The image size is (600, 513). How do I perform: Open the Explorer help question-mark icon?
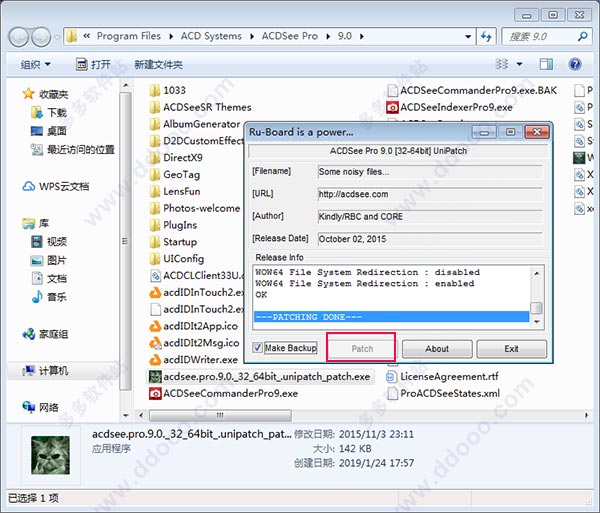575,64
